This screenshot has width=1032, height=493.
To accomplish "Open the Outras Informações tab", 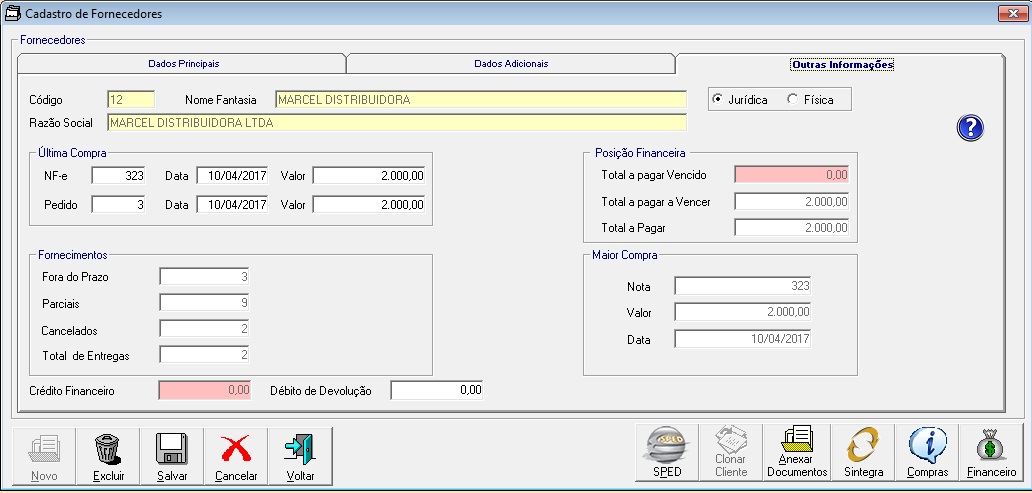I will point(841,64).
